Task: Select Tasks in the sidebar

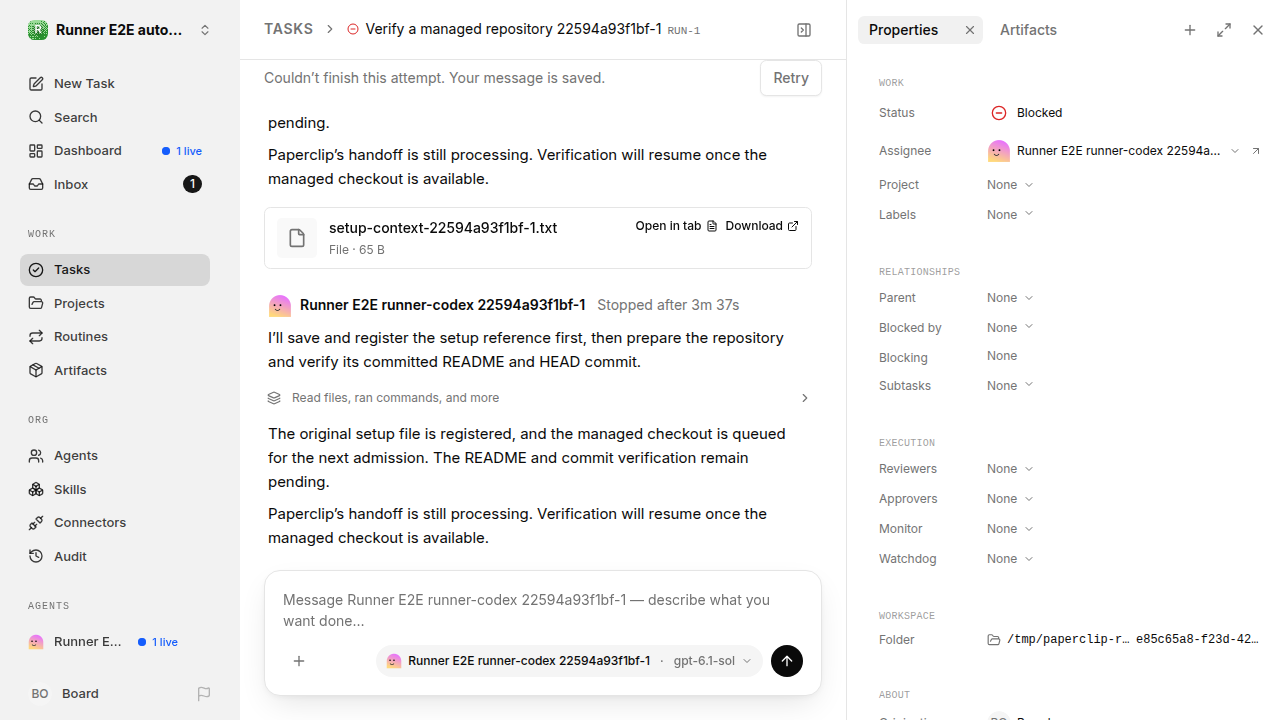Action: tap(115, 270)
